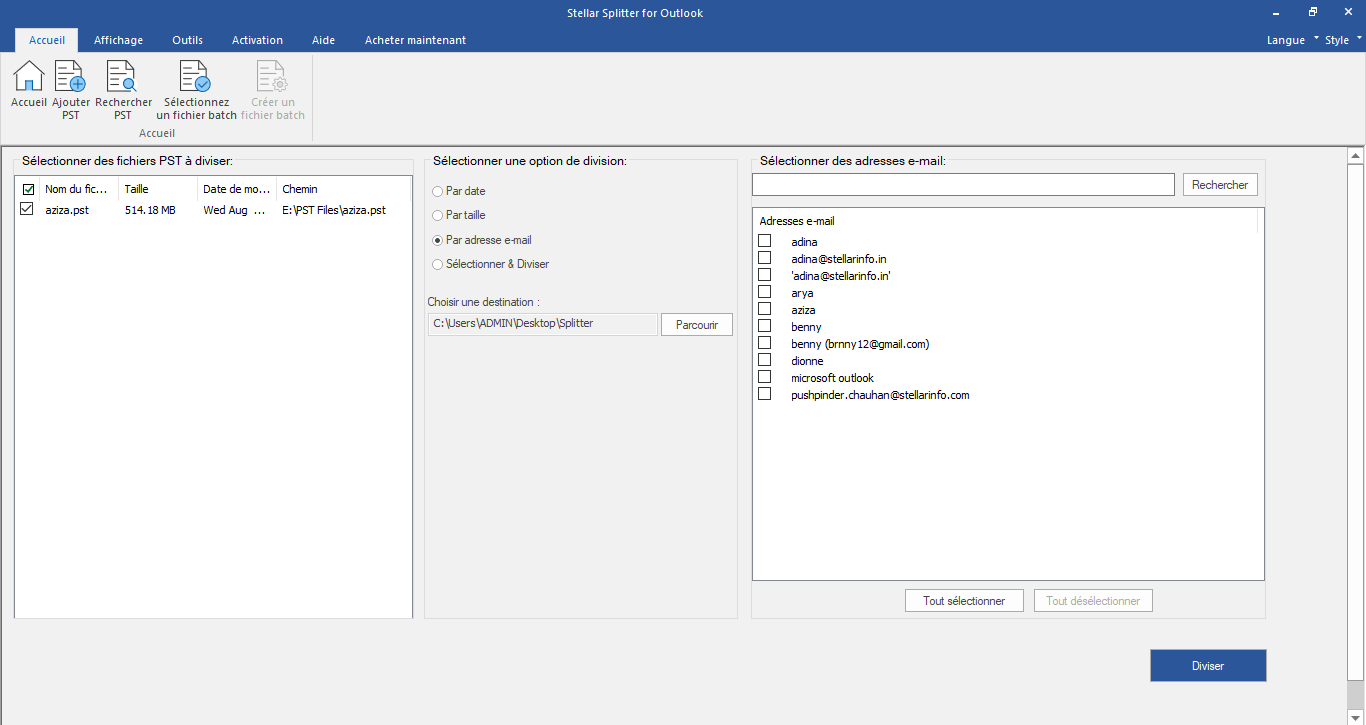Click the Parcourir button

(x=697, y=325)
